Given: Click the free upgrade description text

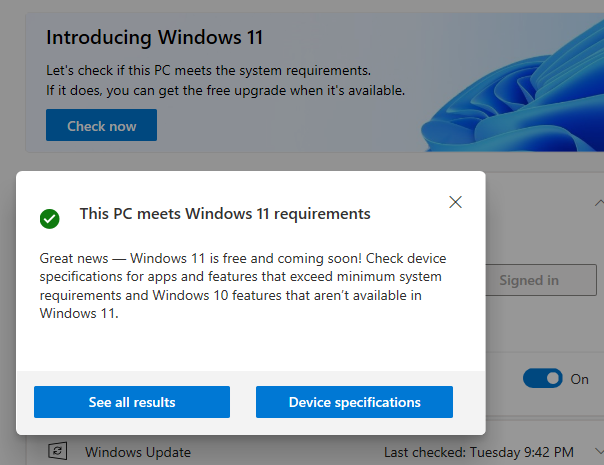Looking at the screenshot, I should pyautogui.click(x=225, y=81).
